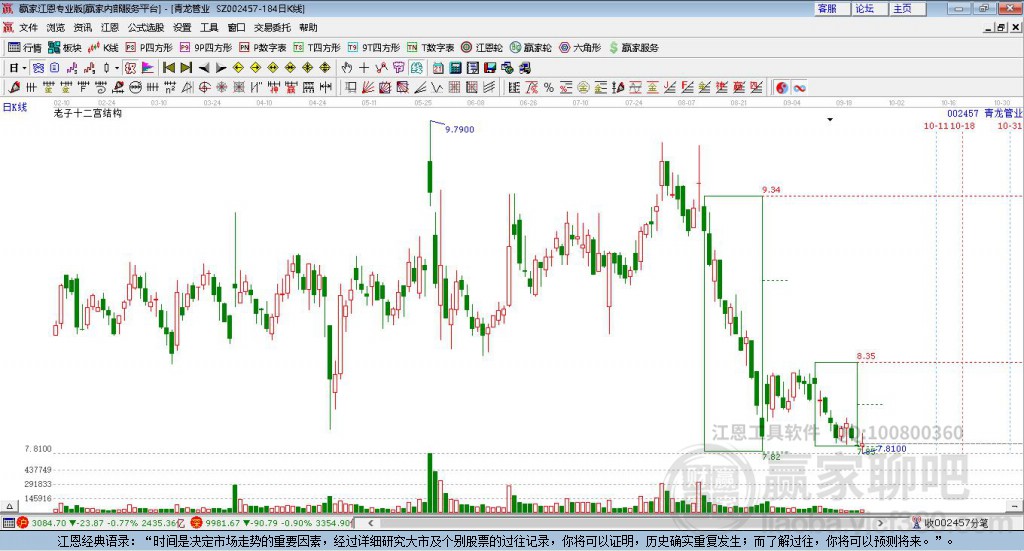Click the hand pan tool icon
The image size is (1024, 551).
tap(347, 68)
